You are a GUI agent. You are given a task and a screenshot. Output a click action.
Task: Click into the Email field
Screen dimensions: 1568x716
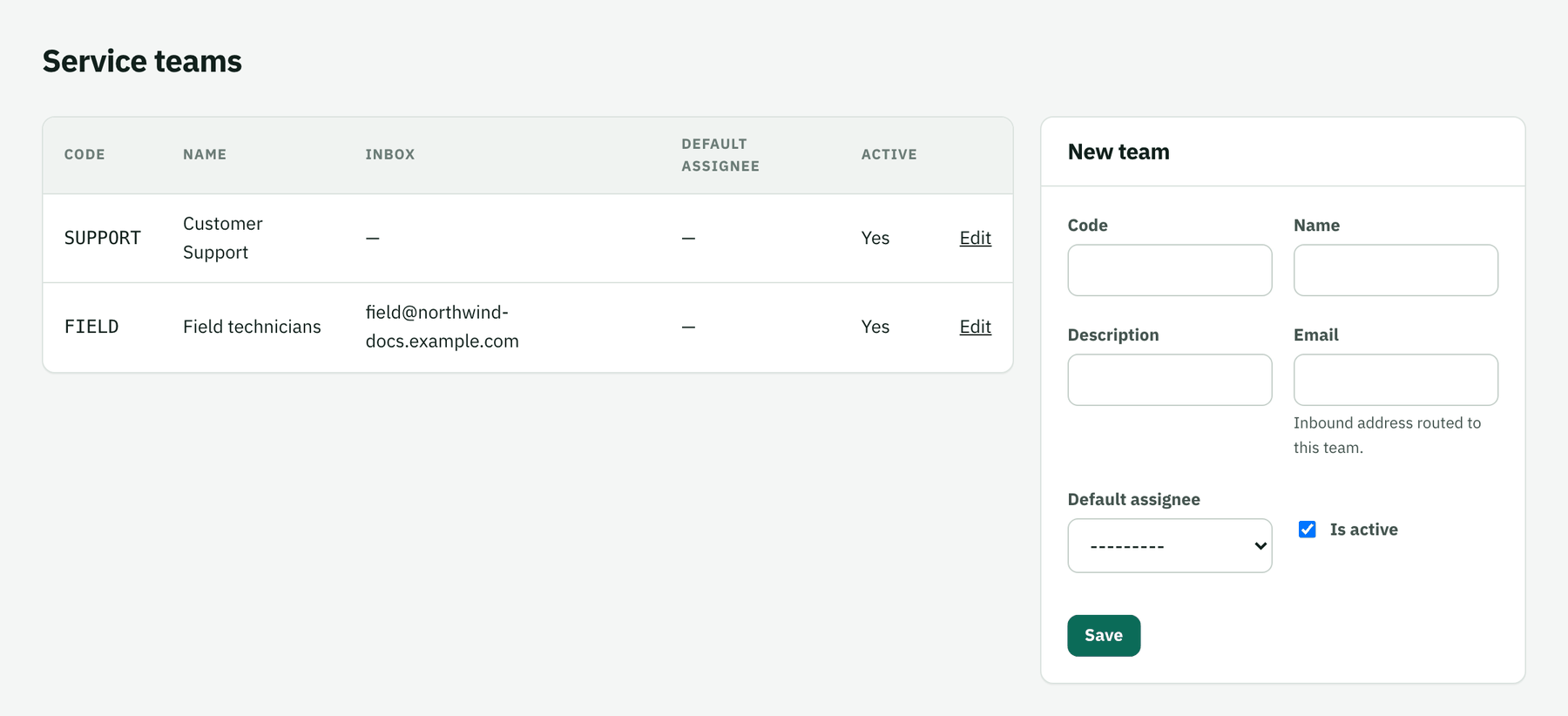[x=1396, y=380]
